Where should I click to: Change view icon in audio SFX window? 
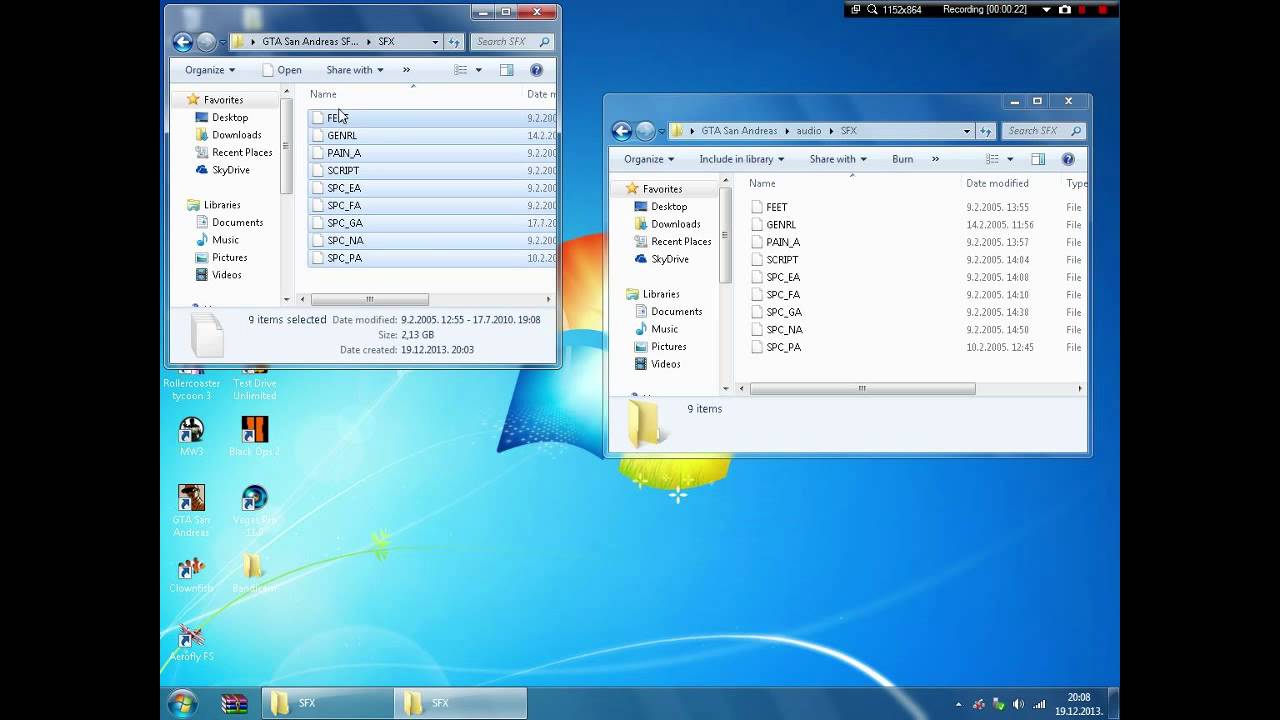tap(992, 159)
